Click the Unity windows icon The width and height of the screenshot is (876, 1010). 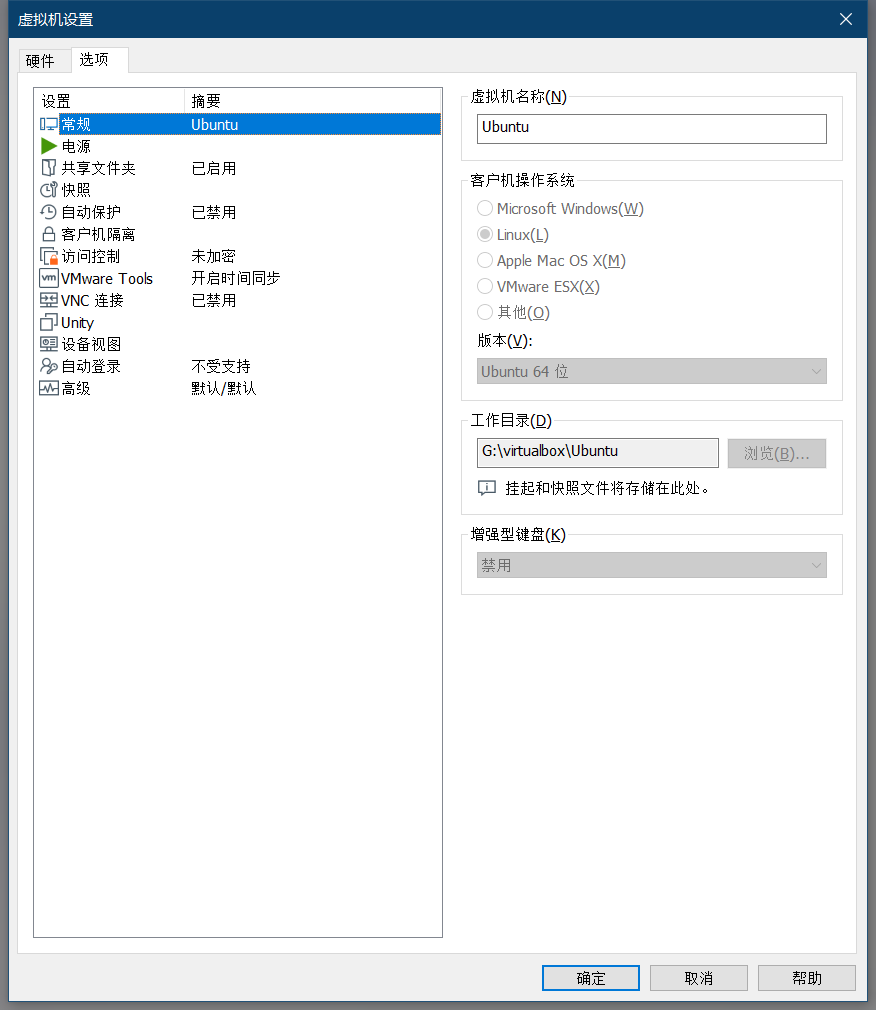pos(49,322)
